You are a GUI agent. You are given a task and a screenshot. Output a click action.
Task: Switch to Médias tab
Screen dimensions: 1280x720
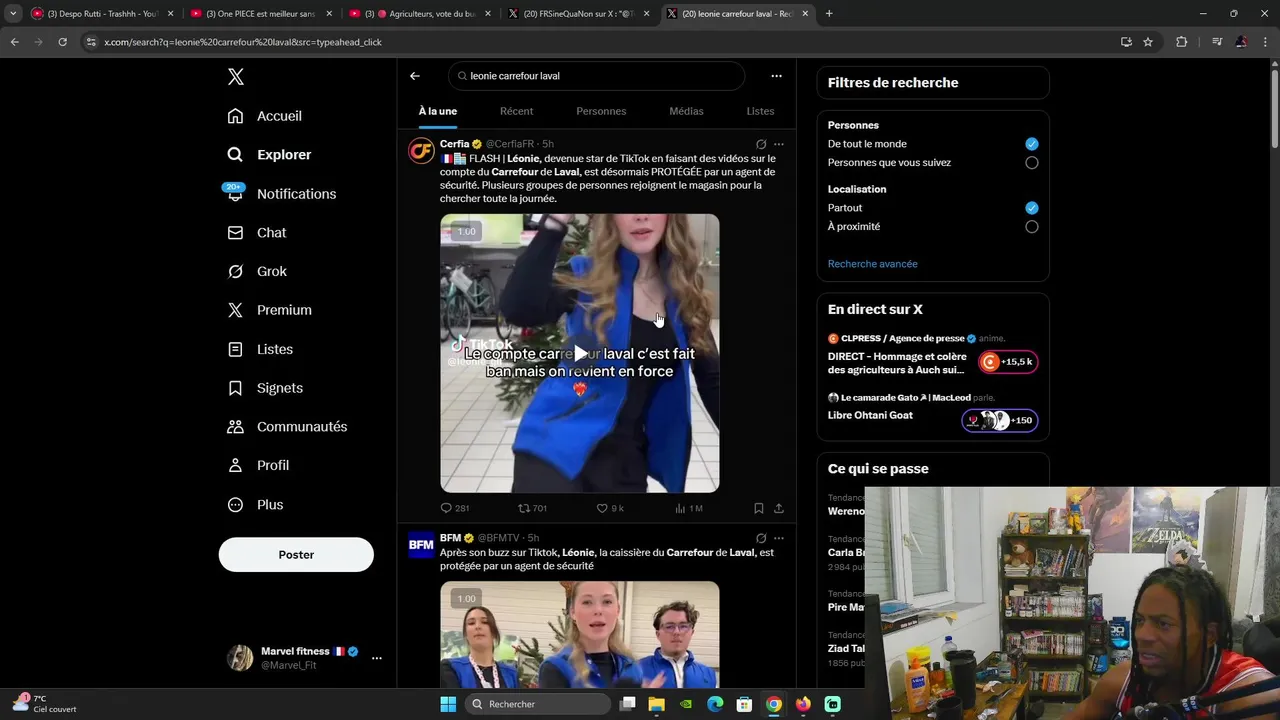[686, 111]
